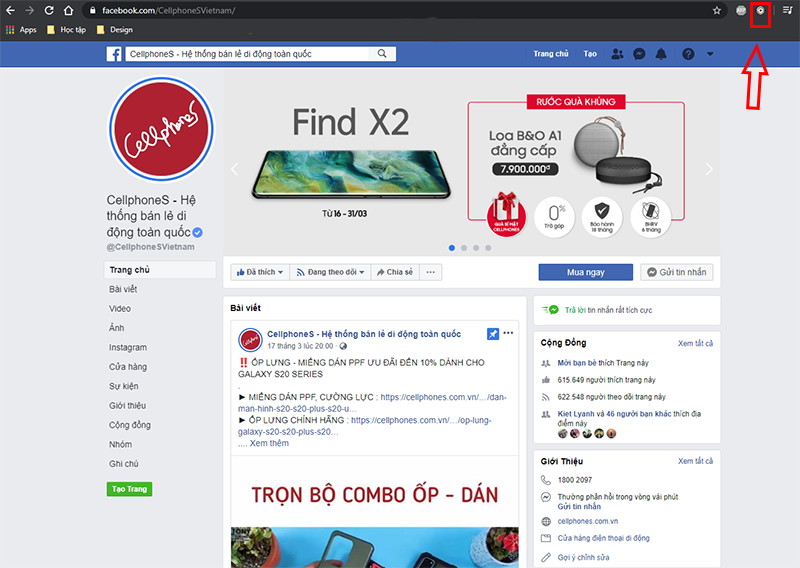The width and height of the screenshot is (800, 568).
Task: Open notifications bell icon
Action: [661, 54]
